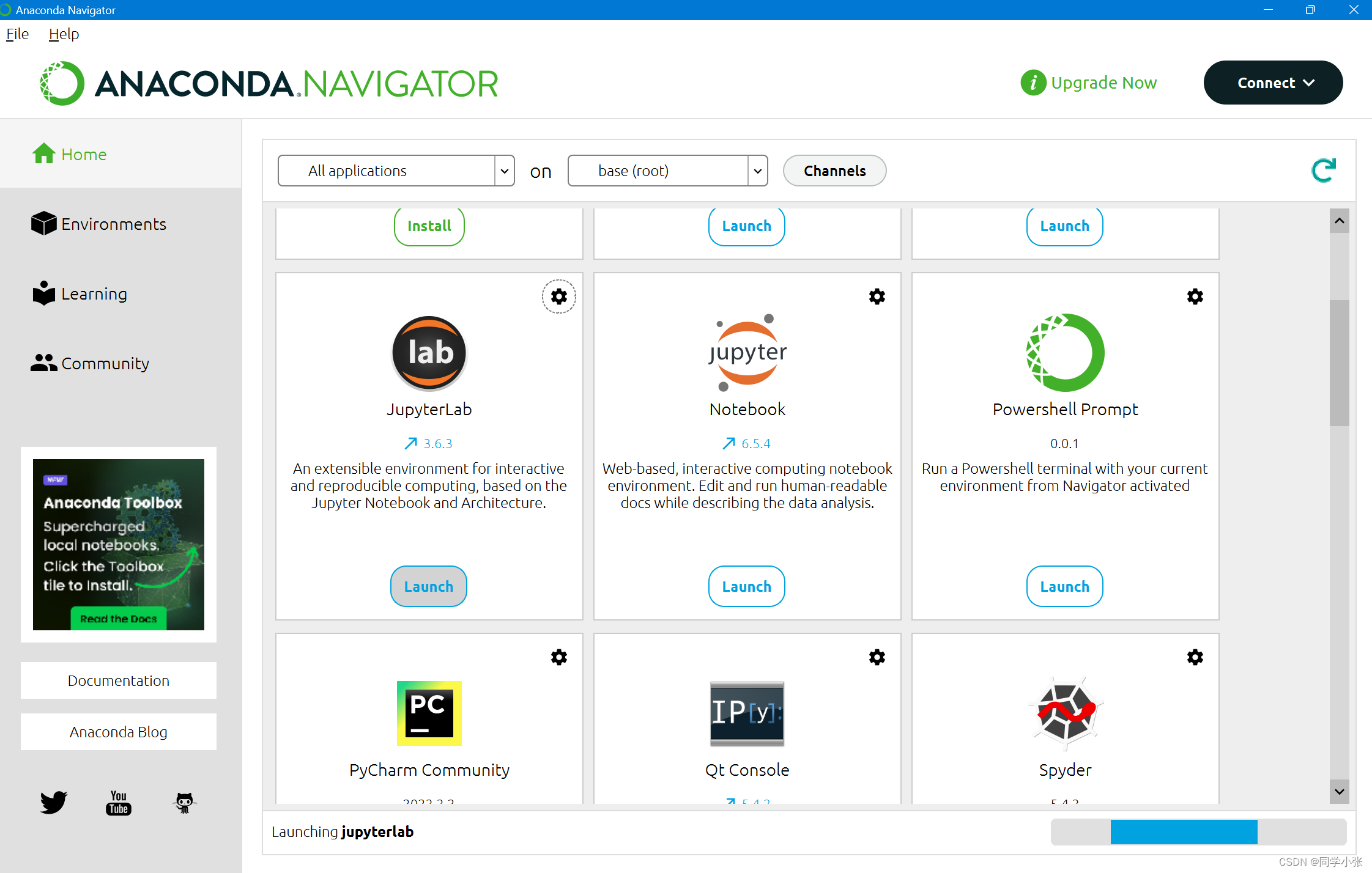Screen dimensions: 1372x873
Task: Click the Community people icon
Action: (43, 363)
